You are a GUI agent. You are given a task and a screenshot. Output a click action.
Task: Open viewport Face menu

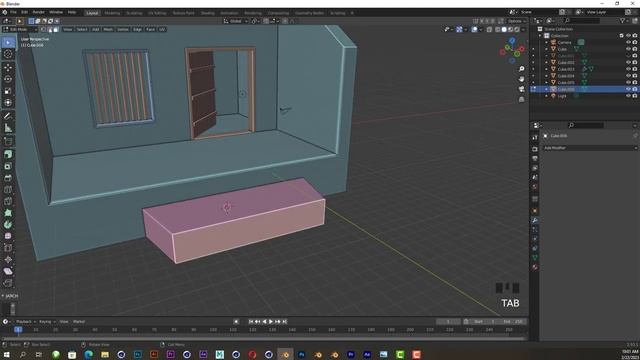(x=150, y=29)
